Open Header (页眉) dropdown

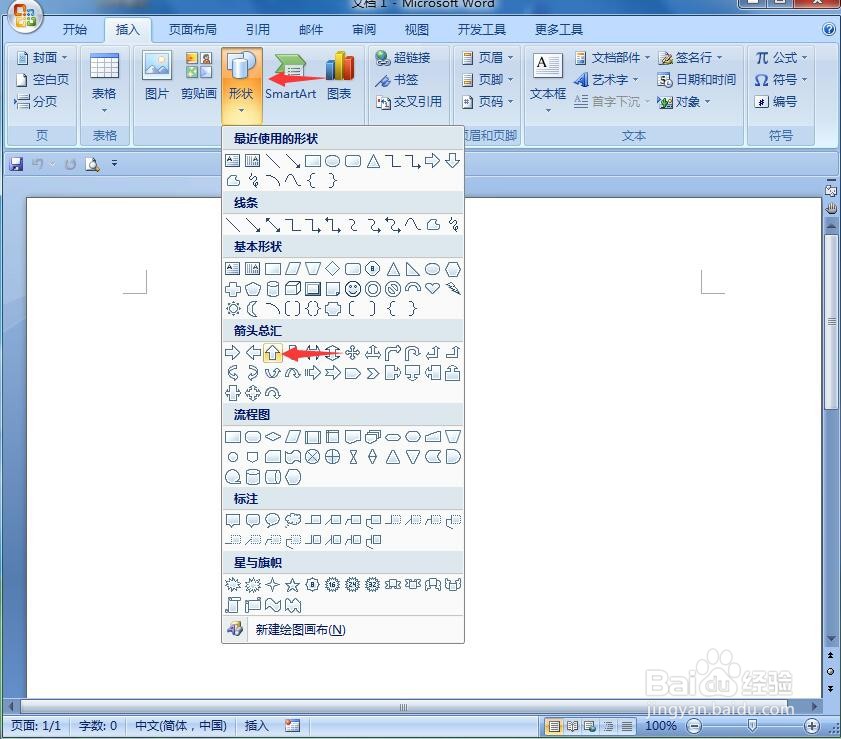[488, 57]
